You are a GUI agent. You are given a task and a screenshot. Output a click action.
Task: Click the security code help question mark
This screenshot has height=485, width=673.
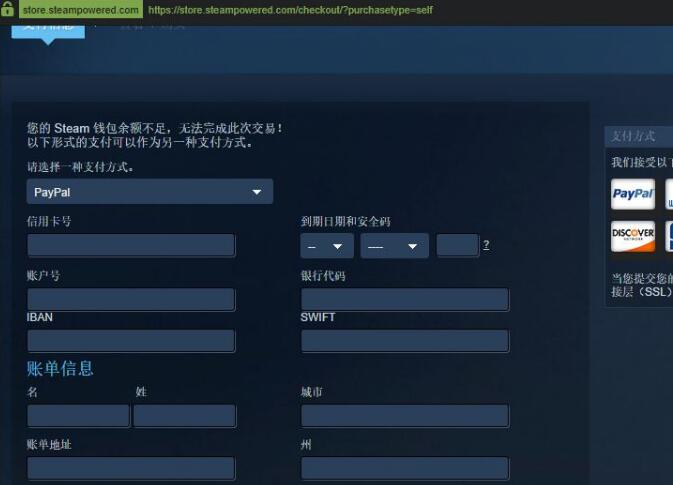486,245
